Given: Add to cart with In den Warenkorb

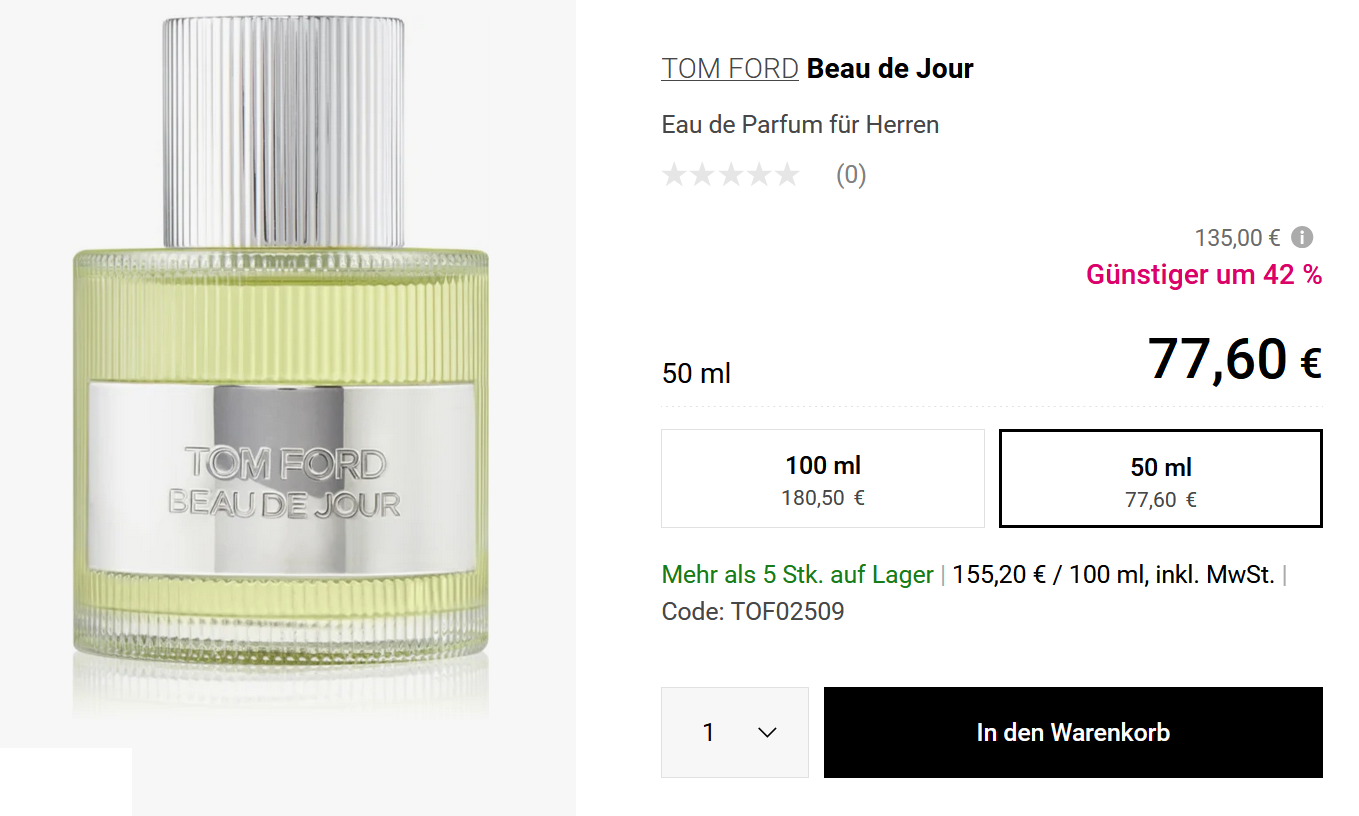Looking at the screenshot, I should point(1073,732).
